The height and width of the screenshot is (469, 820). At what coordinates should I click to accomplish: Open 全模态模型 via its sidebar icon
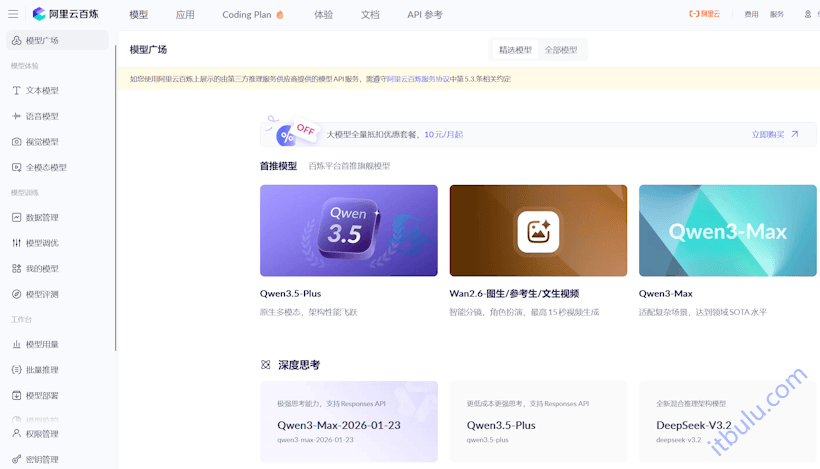pos(17,167)
